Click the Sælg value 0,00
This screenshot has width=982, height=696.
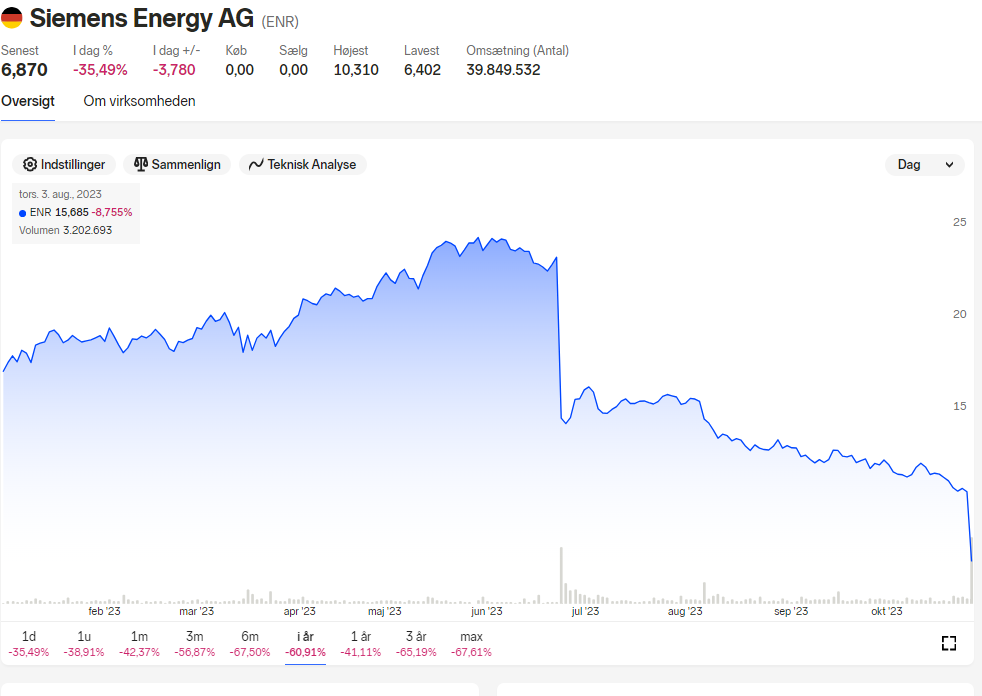pyautogui.click(x=294, y=70)
